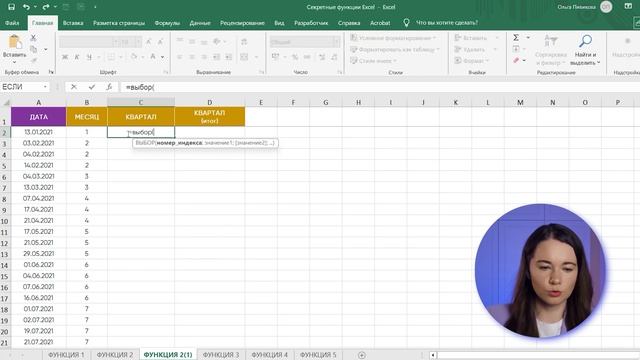
Task: Add a new sheet with plus icon
Action: [x=362, y=355]
